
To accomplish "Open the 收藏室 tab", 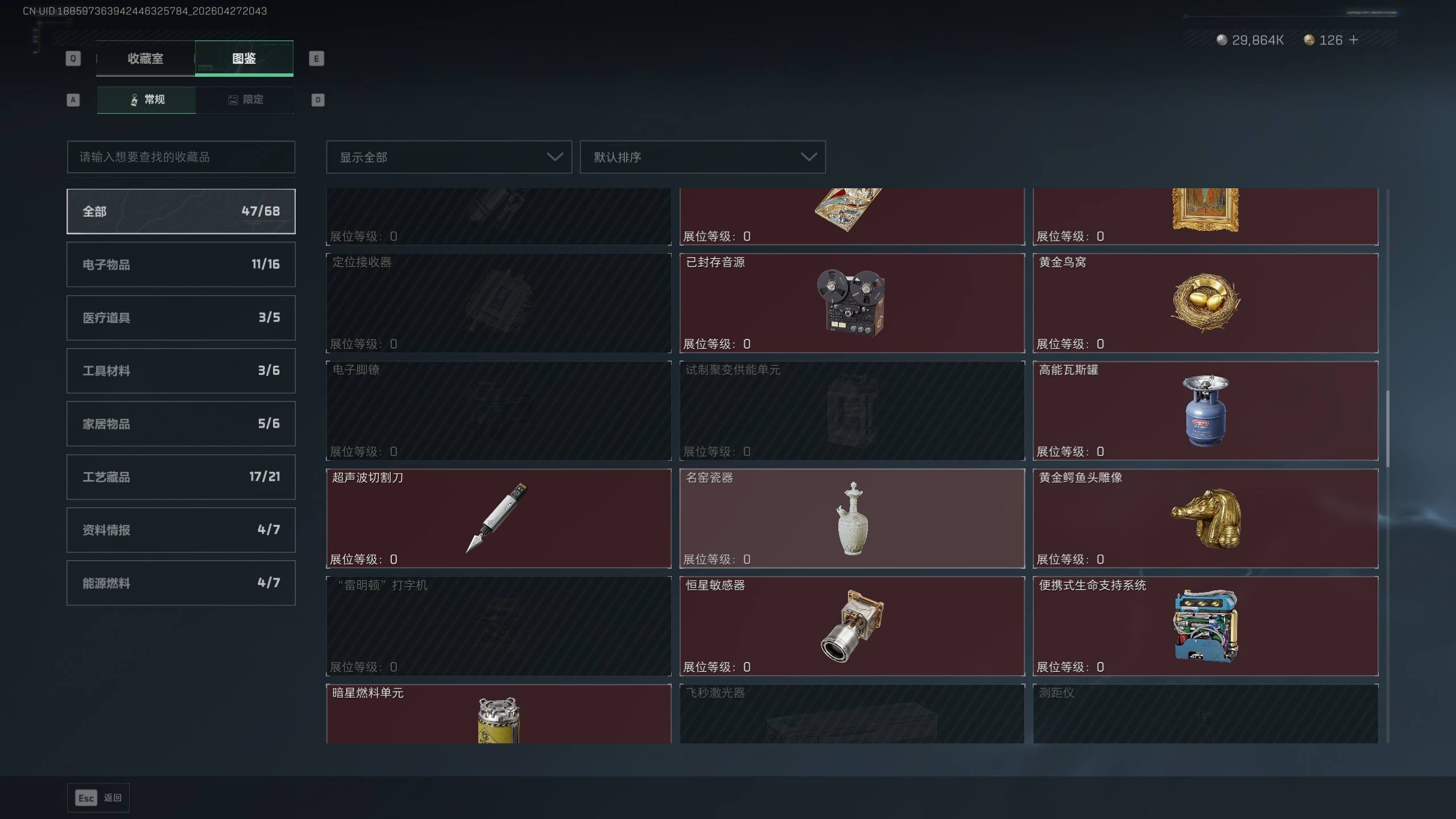I will pos(146,58).
